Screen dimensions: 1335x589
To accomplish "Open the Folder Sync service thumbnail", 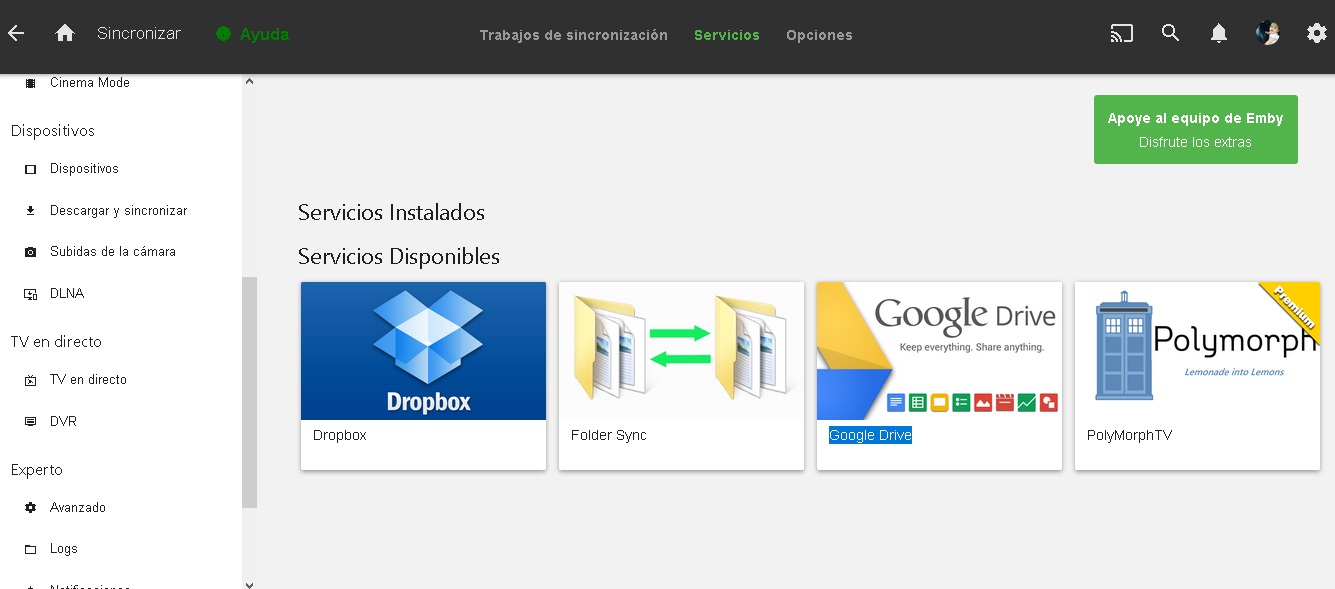I will click(681, 351).
